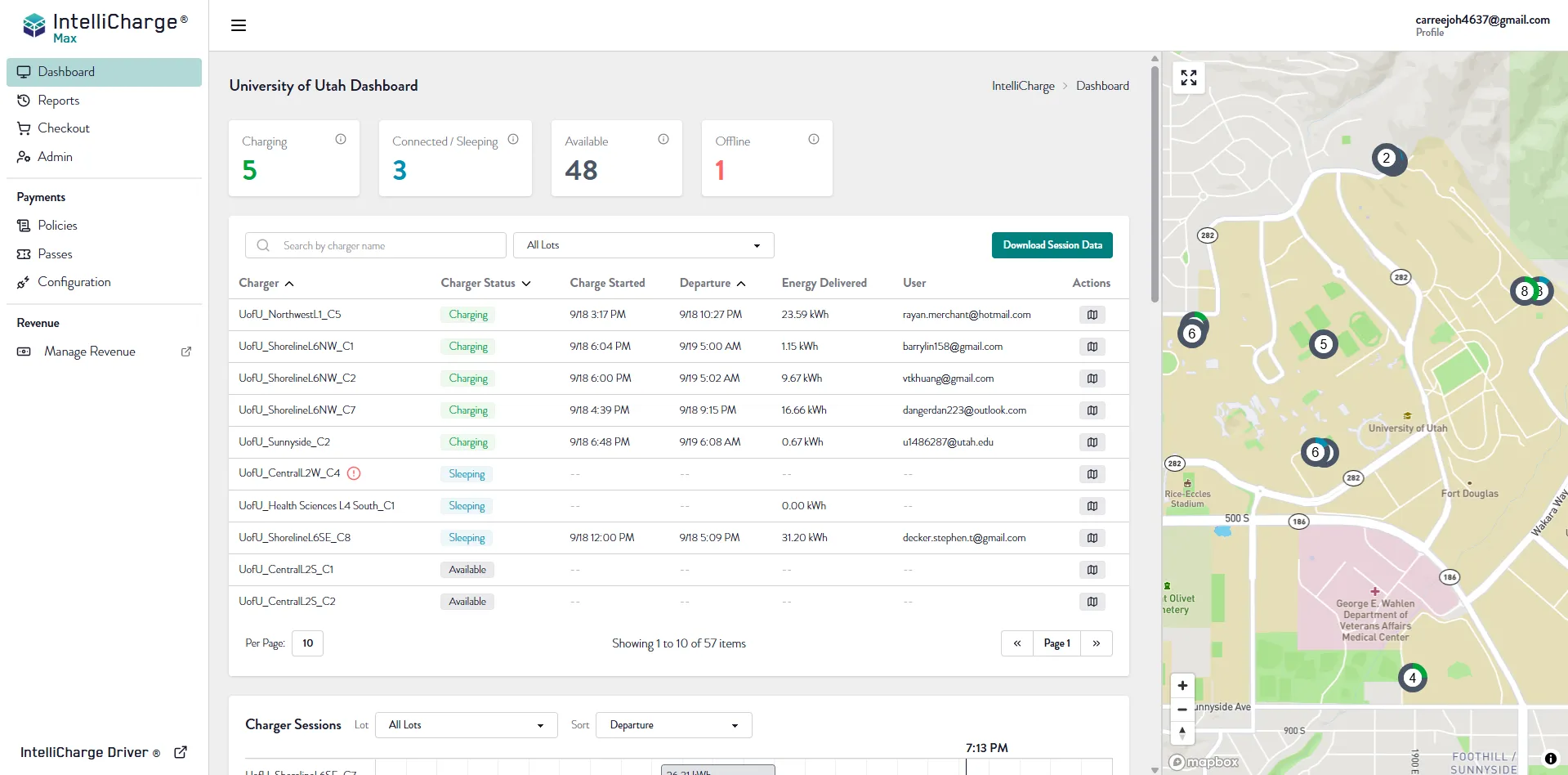Image resolution: width=1568 pixels, height=775 pixels.
Task: Open Mapbox attribution info icon
Action: click(x=1550, y=759)
